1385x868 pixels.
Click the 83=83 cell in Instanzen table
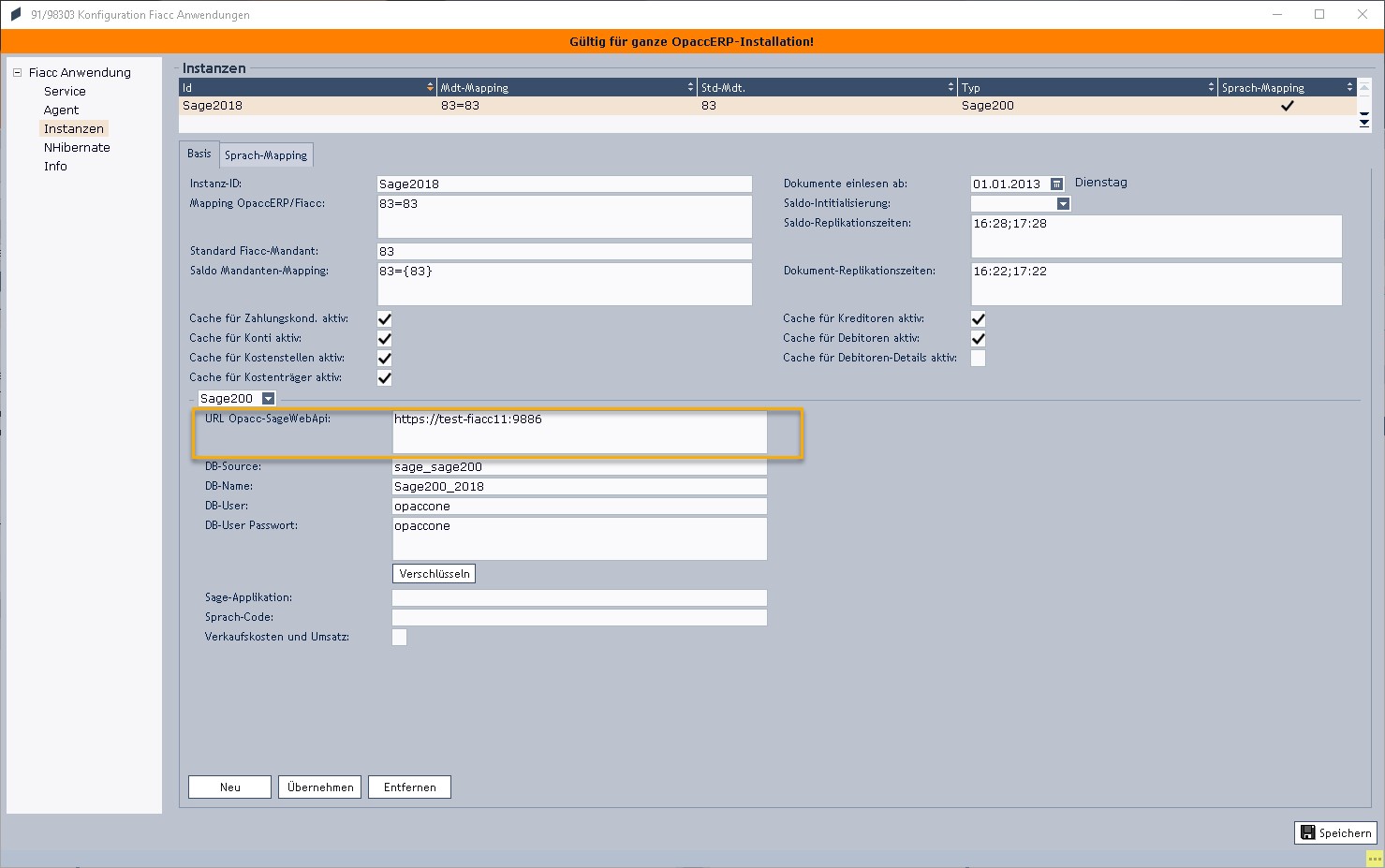coord(567,106)
